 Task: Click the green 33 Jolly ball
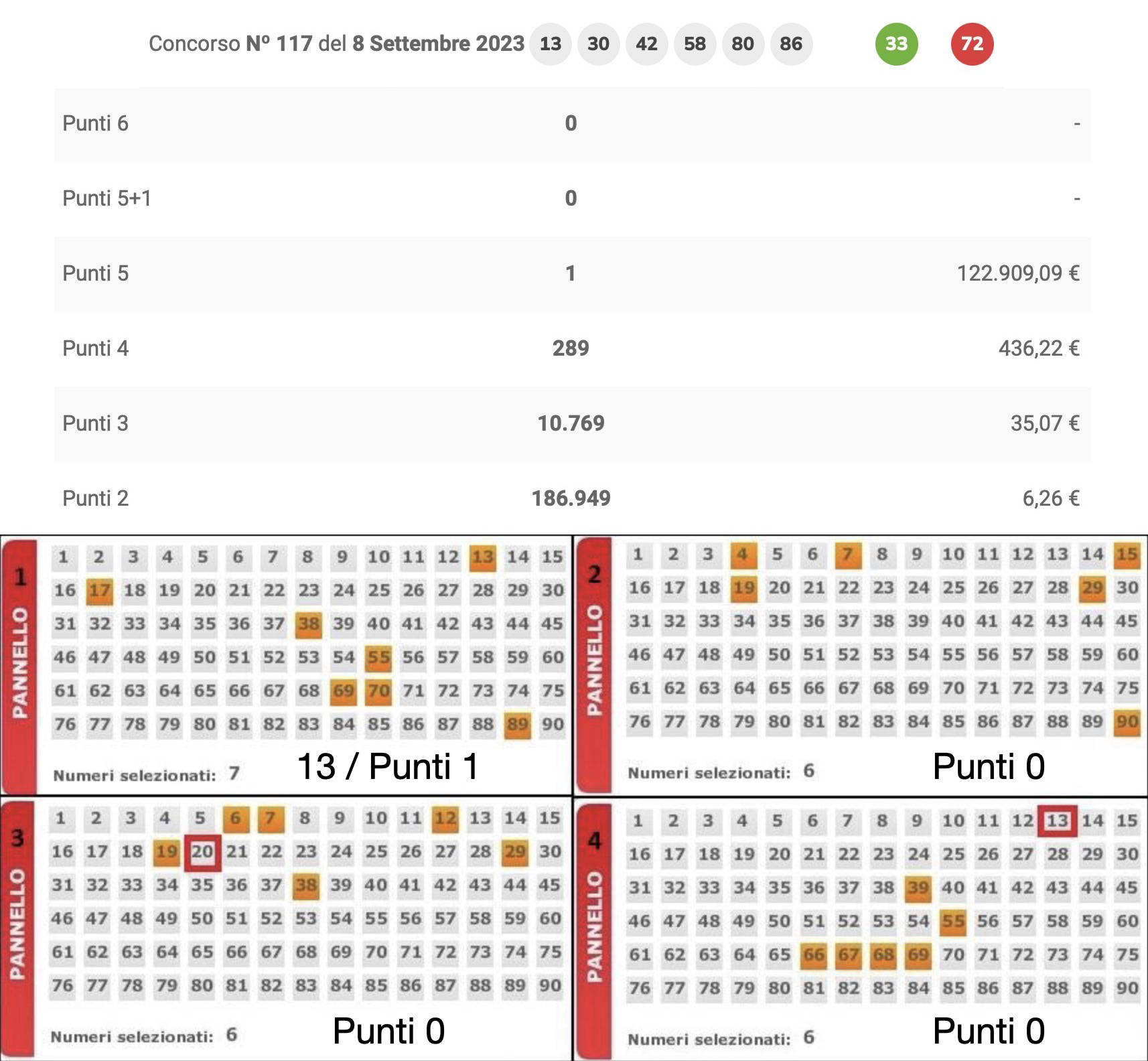coord(896,44)
